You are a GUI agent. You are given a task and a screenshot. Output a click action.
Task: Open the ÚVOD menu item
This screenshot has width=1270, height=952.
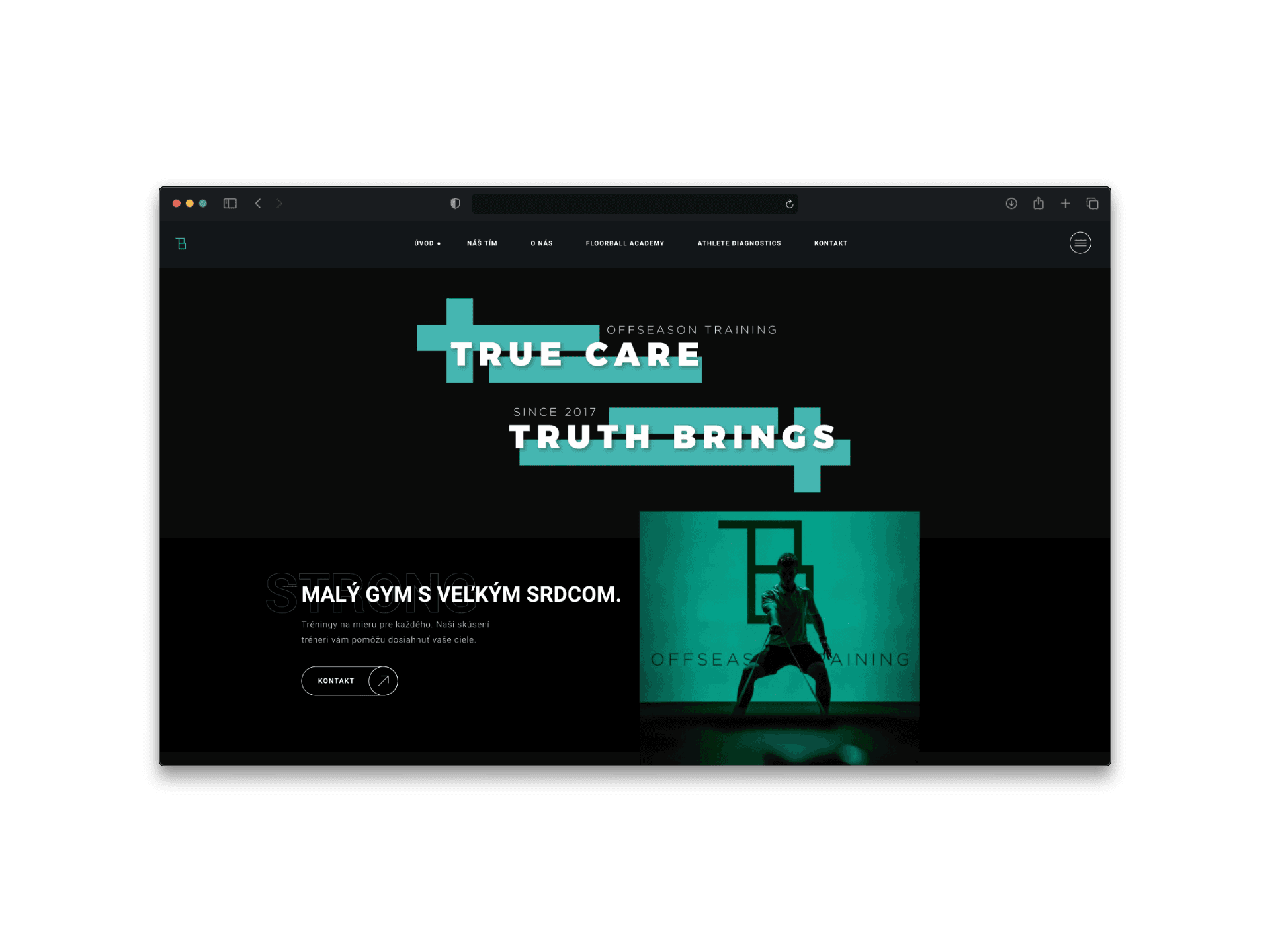tap(424, 243)
